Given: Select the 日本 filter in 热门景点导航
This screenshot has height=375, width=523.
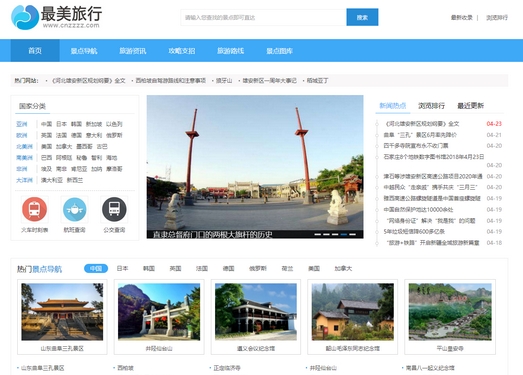Looking at the screenshot, I should click(x=122, y=268).
